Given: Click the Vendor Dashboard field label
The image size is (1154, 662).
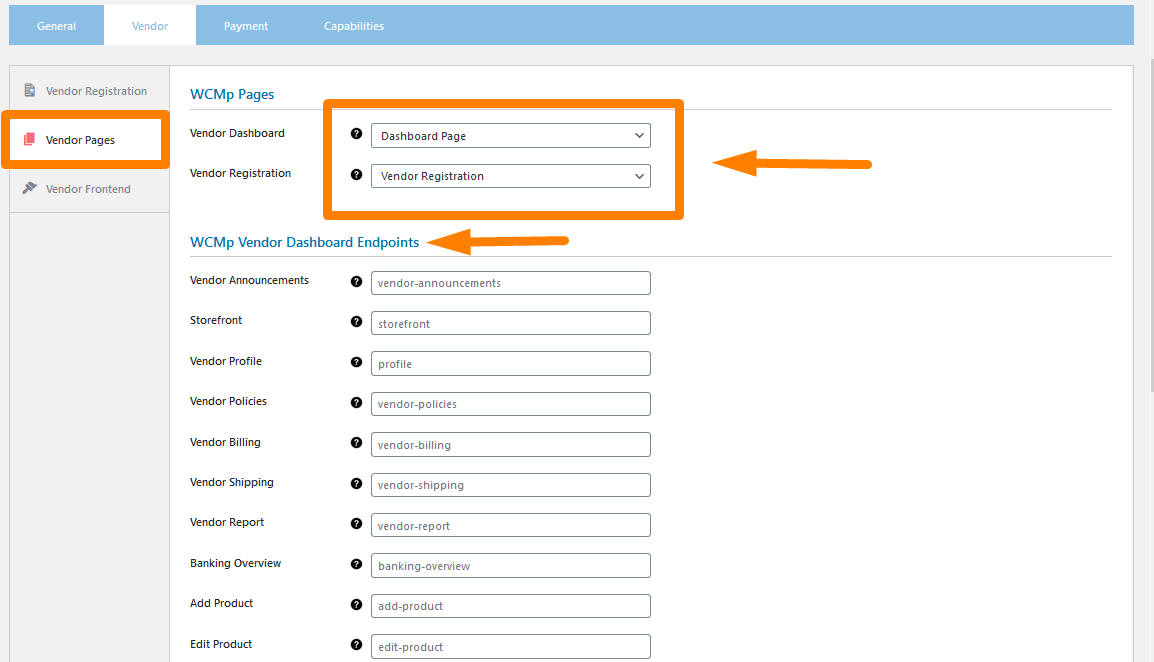Looking at the screenshot, I should [237, 133].
